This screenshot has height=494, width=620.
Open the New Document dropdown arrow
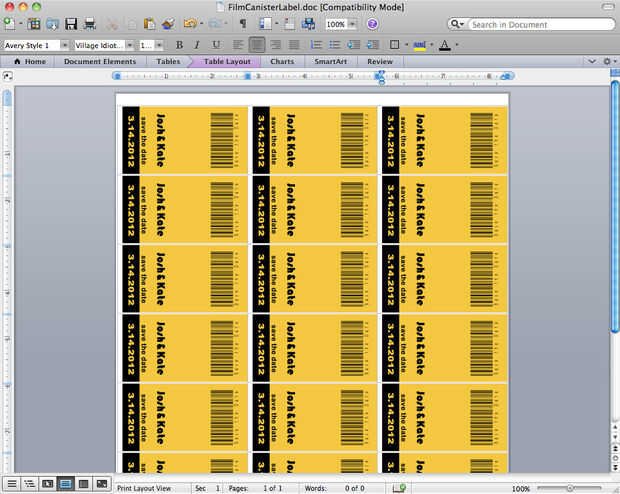point(21,24)
